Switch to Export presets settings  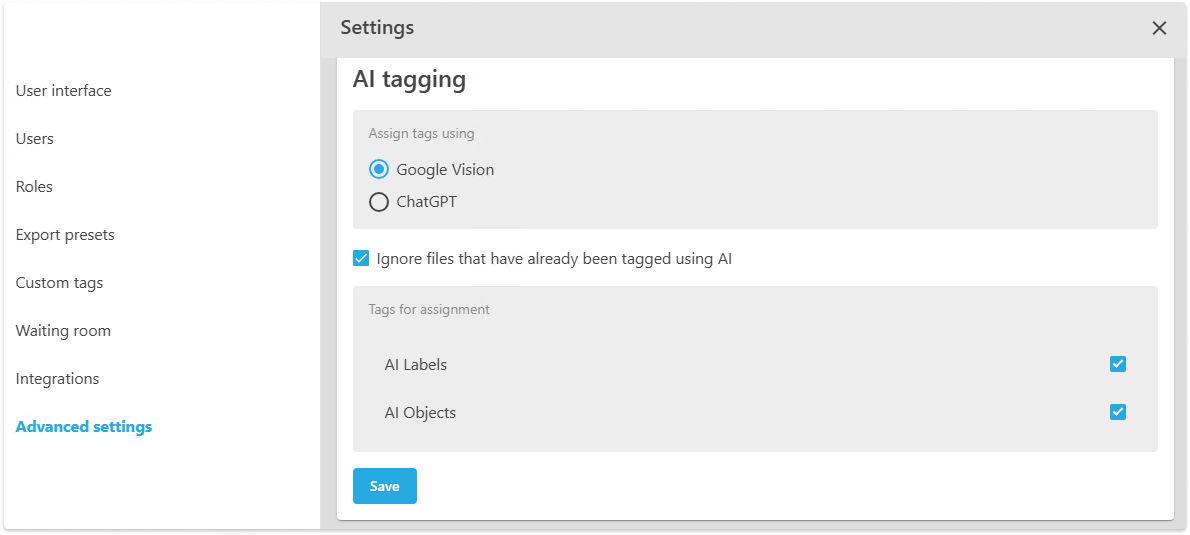pos(65,235)
